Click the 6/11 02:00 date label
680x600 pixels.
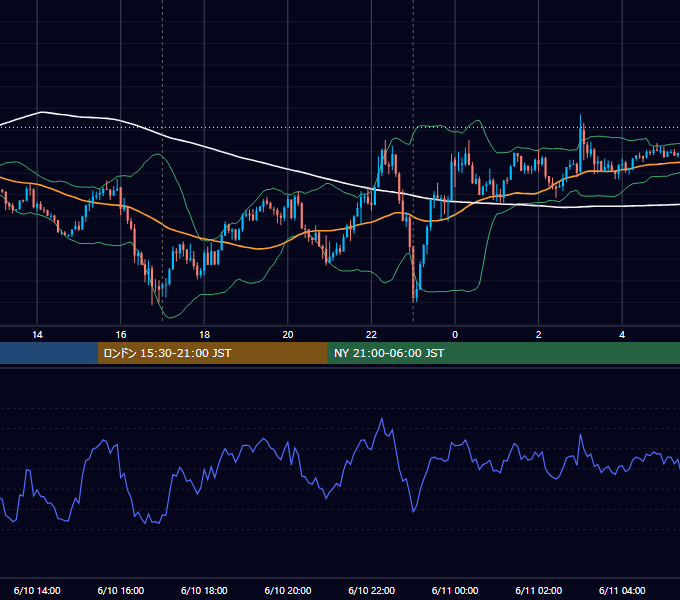tap(539, 590)
